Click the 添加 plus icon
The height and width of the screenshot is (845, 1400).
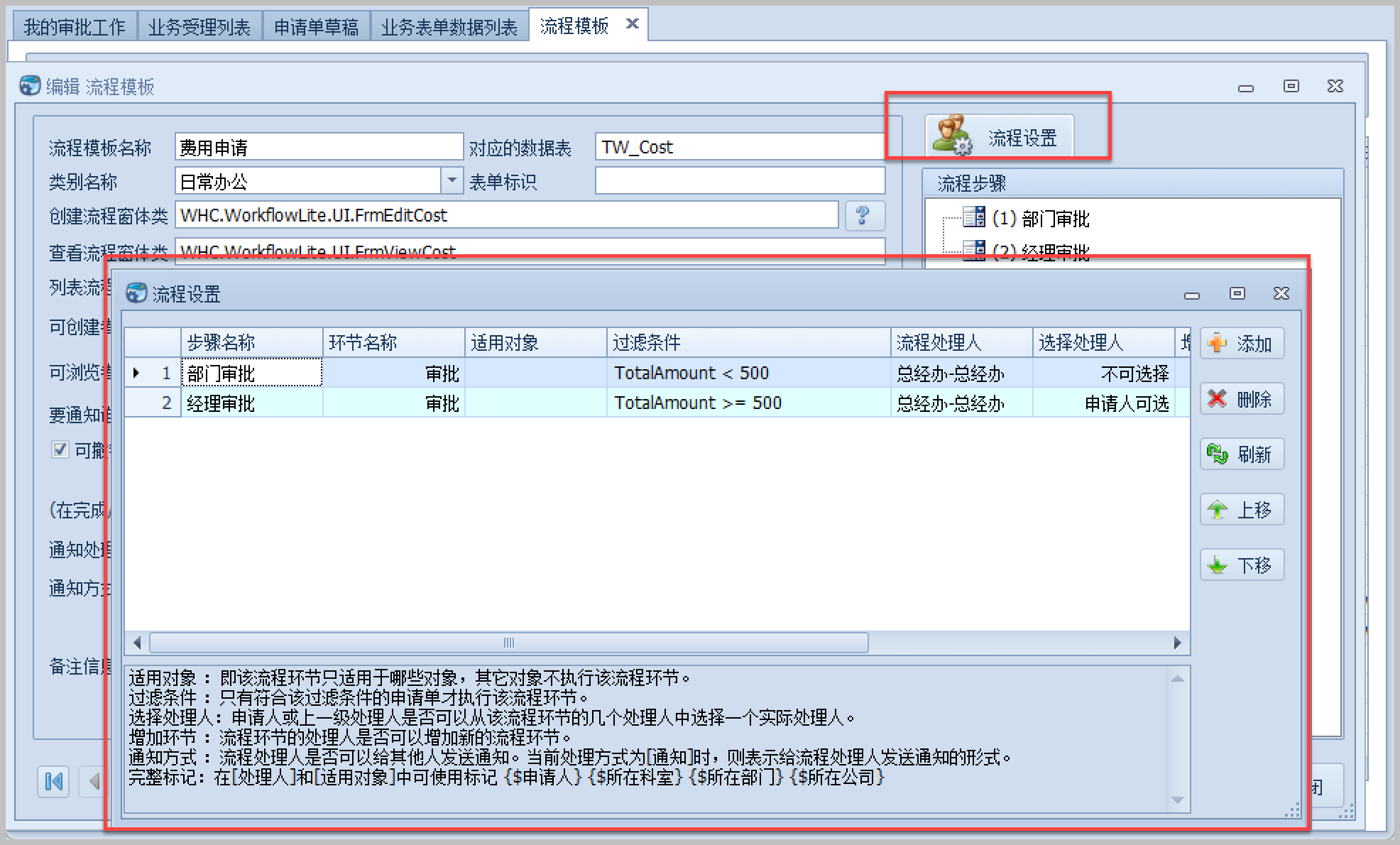[1217, 344]
